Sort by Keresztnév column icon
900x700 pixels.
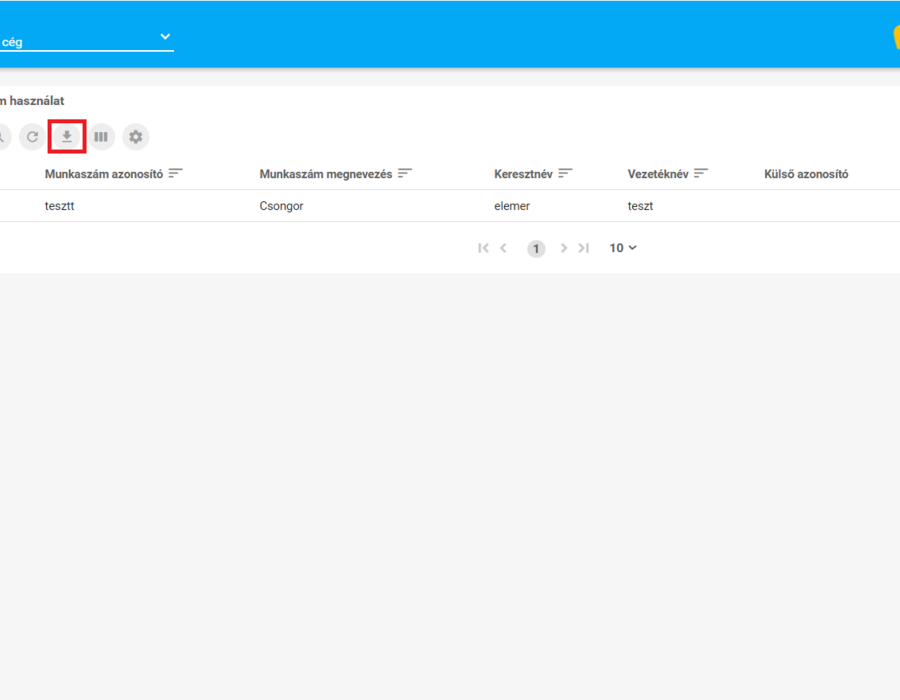tap(565, 173)
